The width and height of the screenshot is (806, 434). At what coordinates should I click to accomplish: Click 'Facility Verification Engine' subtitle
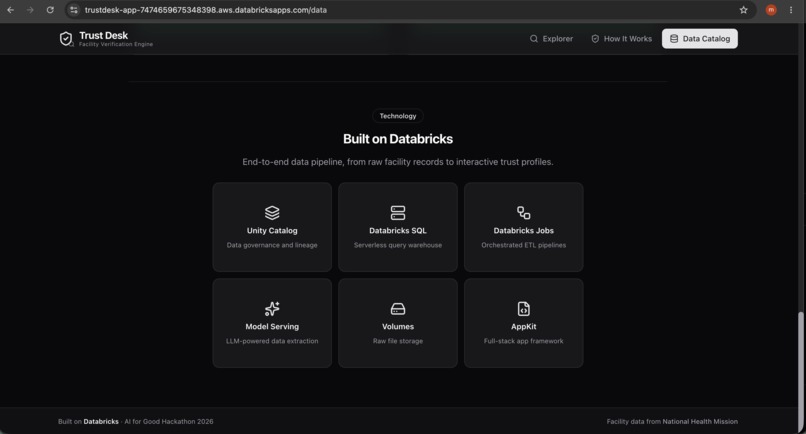point(116,44)
